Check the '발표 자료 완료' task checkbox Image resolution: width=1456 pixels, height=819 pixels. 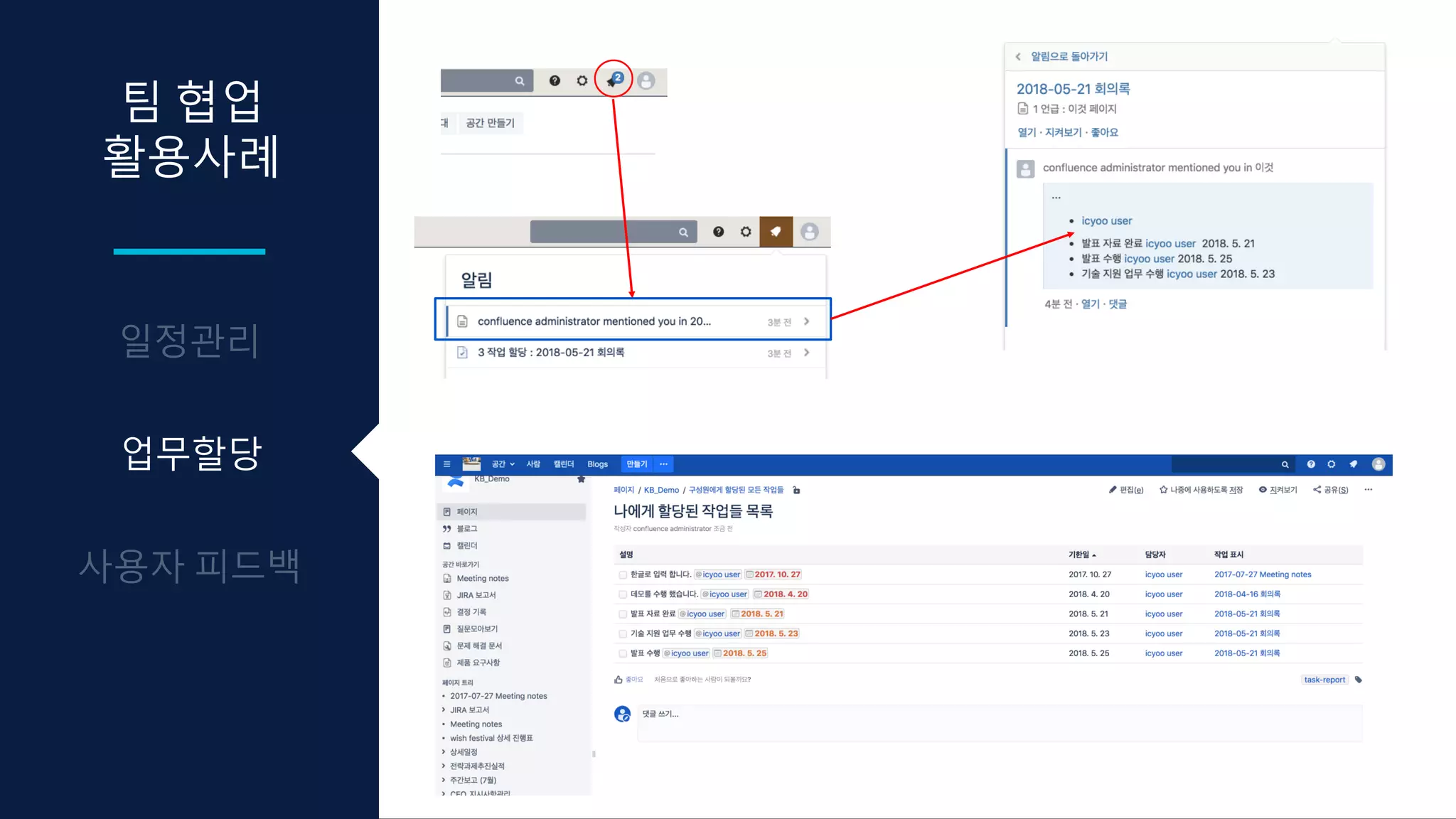(x=623, y=614)
